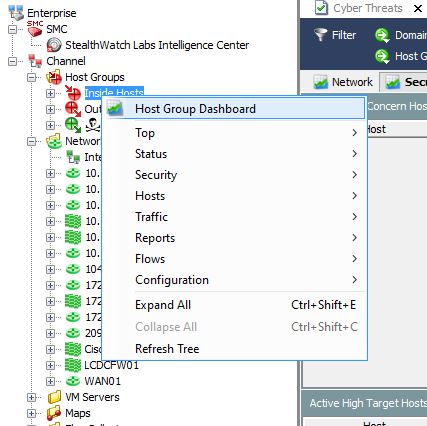This screenshot has height=426, width=427.
Task: Open the Top submenu
Action: tap(234, 133)
